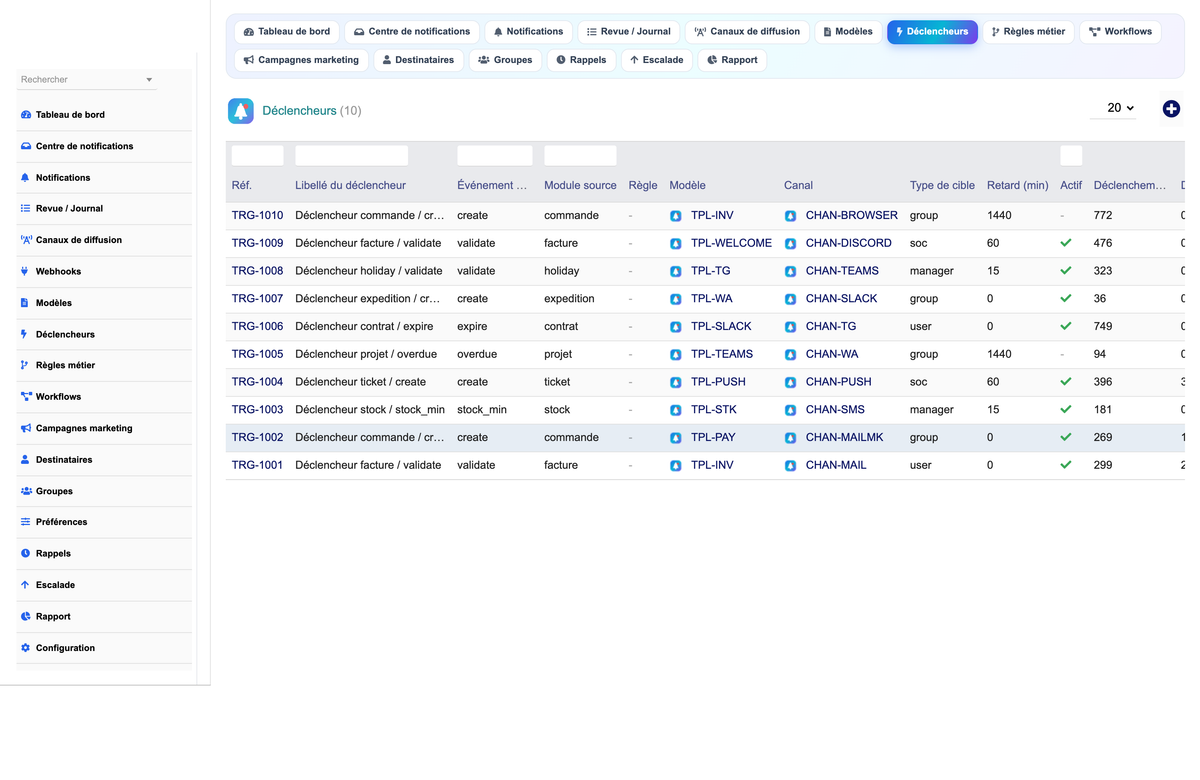The width and height of the screenshot is (1200, 780).
Task: Click the Libellé du déclencheur filter field
Action: tap(352, 156)
